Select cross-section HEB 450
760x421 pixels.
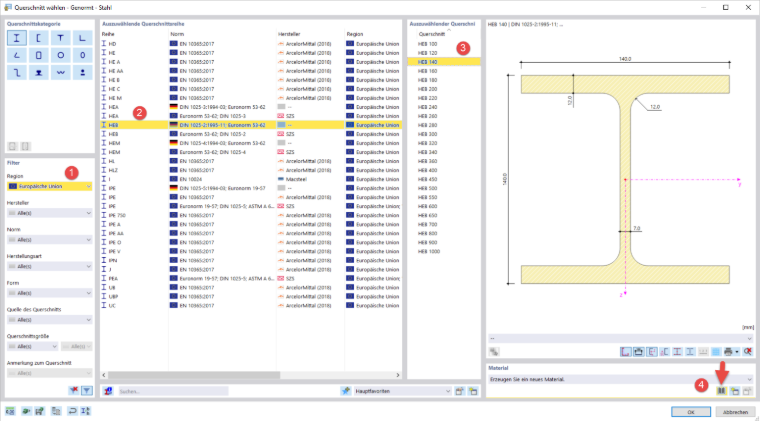tap(443, 179)
